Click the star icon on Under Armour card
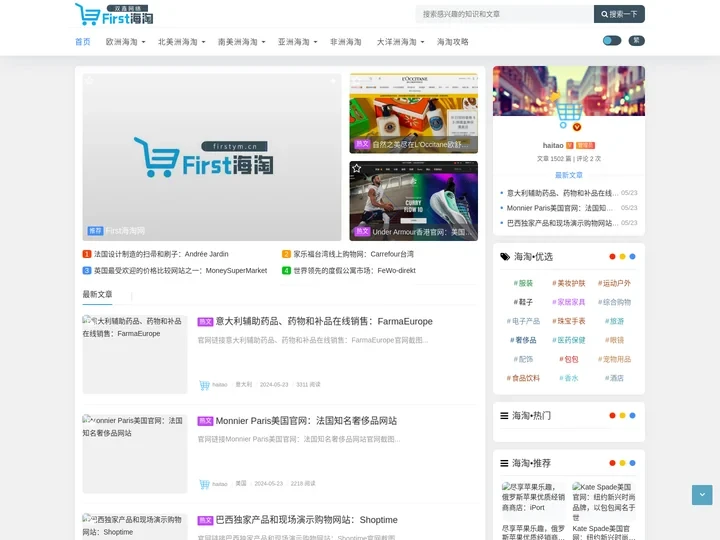Viewport: 720px width, 540px height. tap(356, 169)
